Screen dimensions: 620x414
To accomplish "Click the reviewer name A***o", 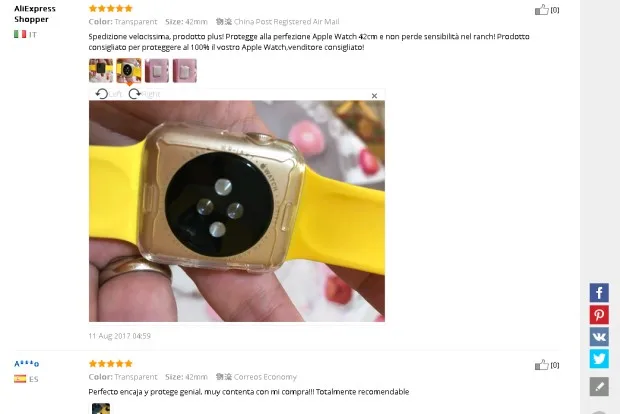I will click(26, 364).
